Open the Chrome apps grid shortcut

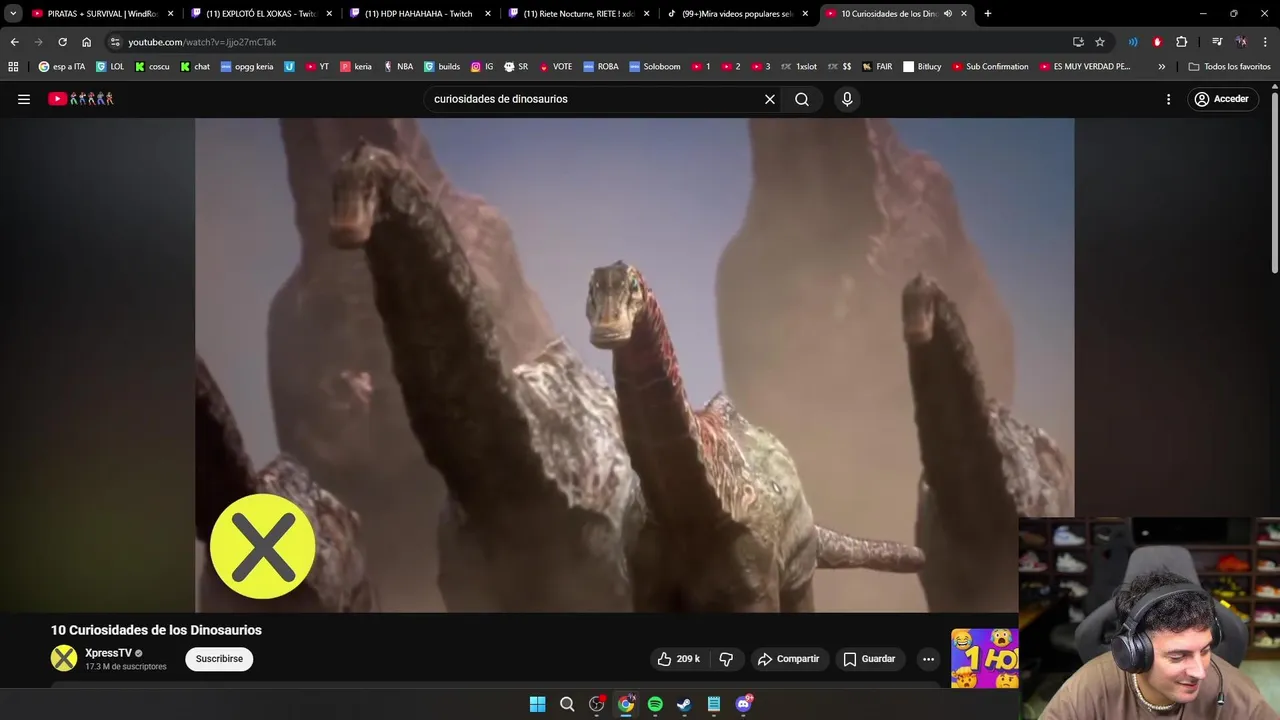(13, 67)
